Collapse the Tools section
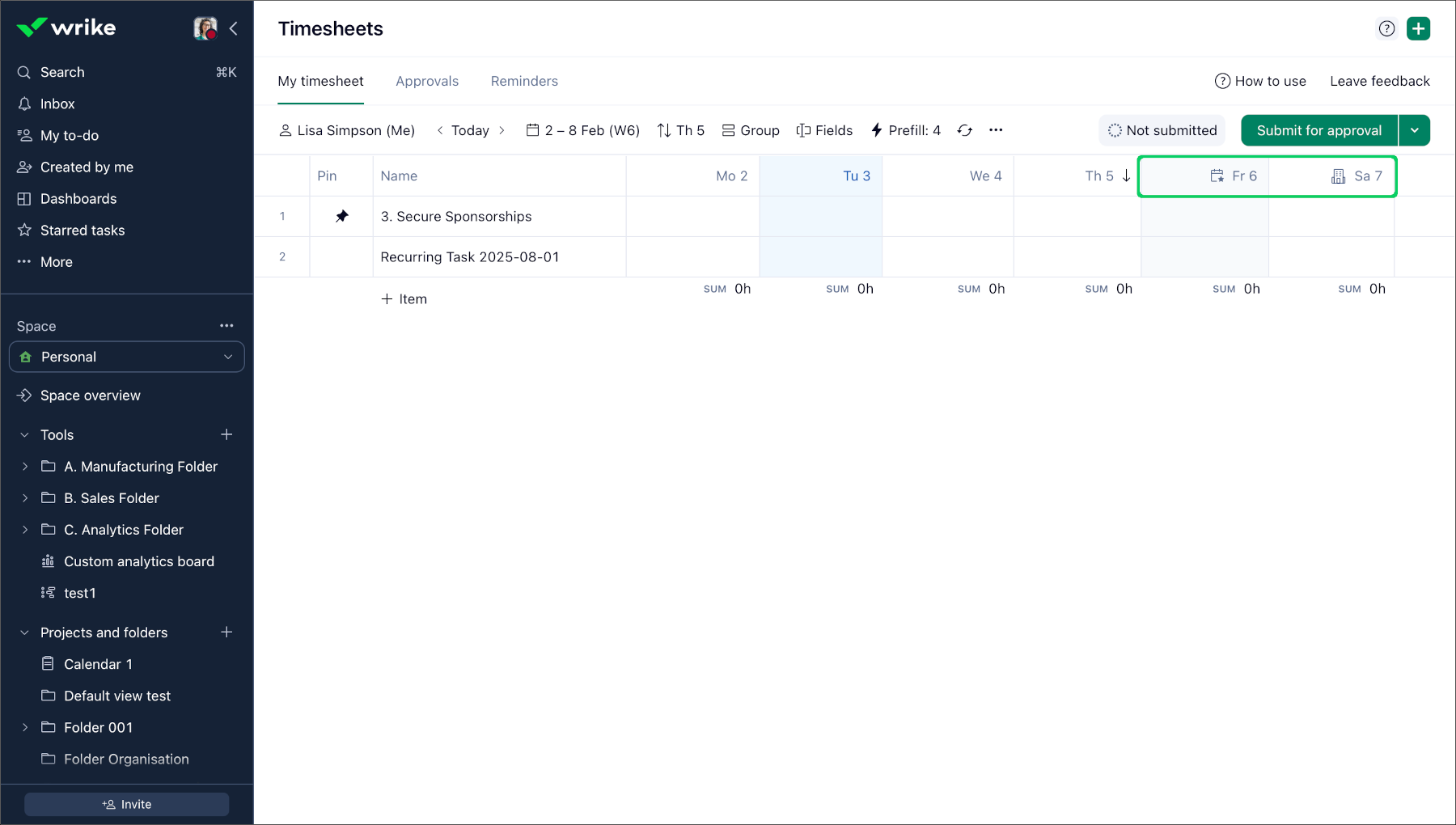 (x=25, y=435)
